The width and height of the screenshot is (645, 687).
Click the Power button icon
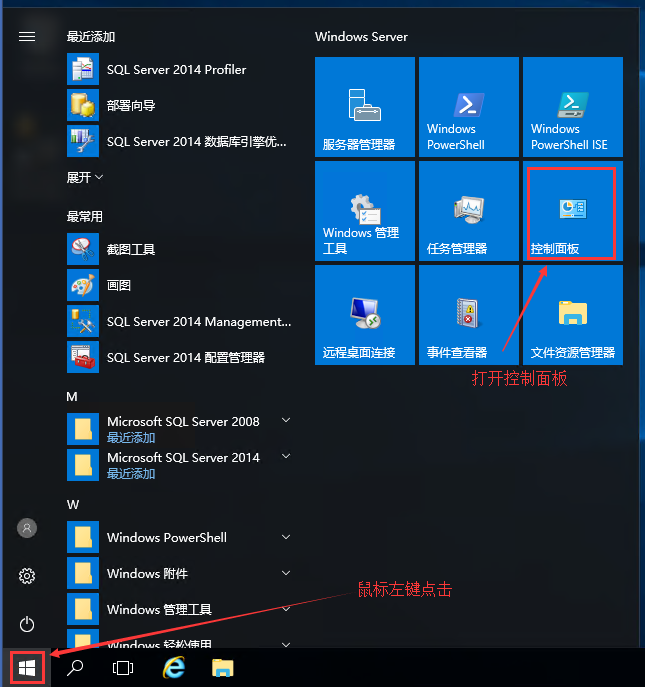tap(27, 624)
